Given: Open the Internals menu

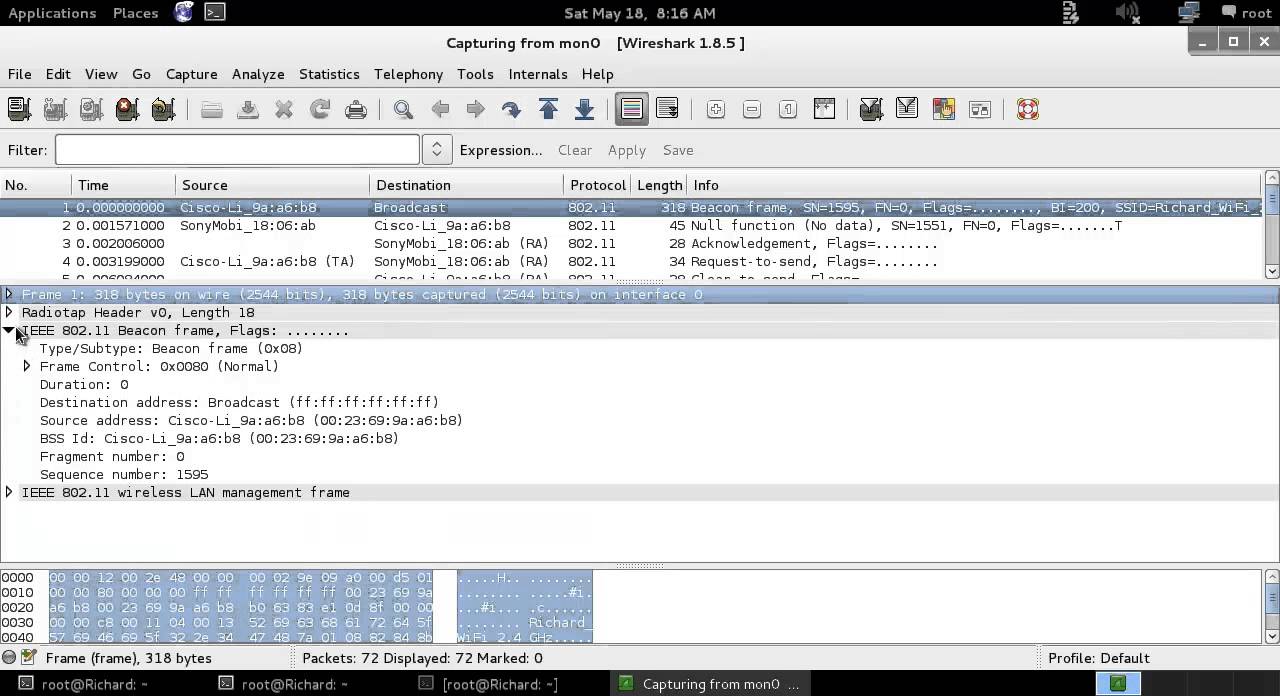Looking at the screenshot, I should click(x=538, y=74).
